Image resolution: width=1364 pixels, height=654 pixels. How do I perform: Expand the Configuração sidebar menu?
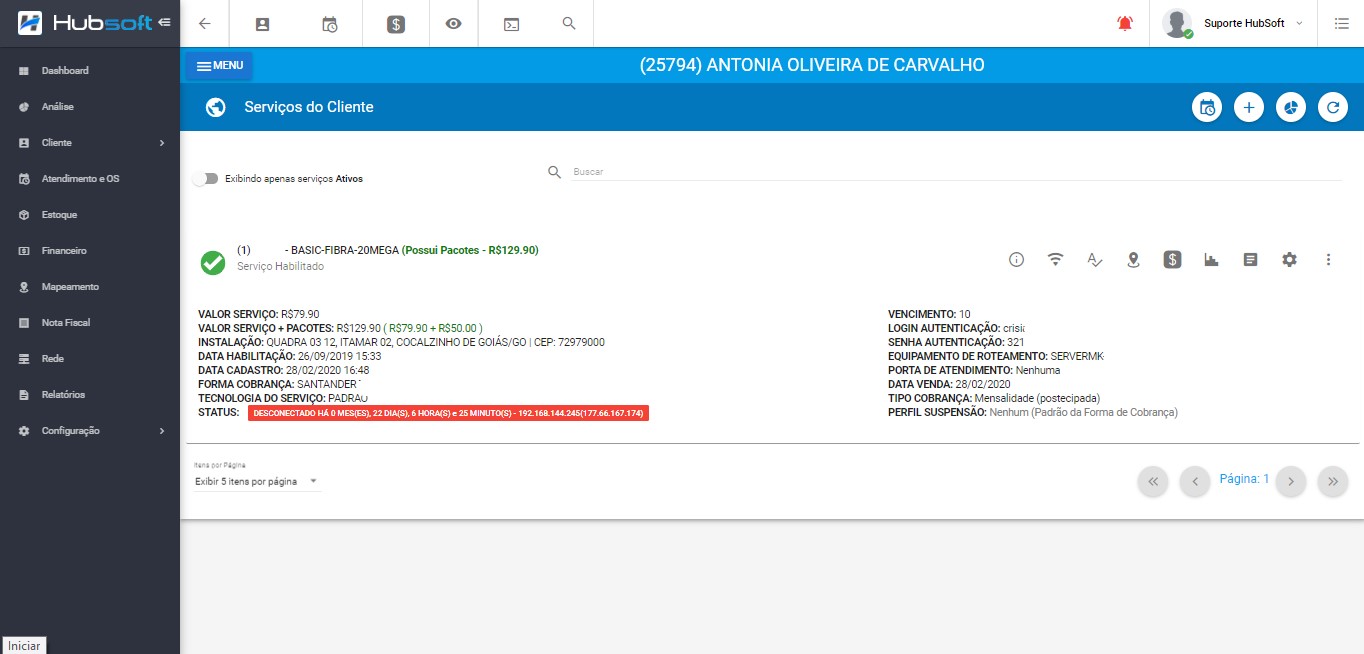(x=90, y=431)
